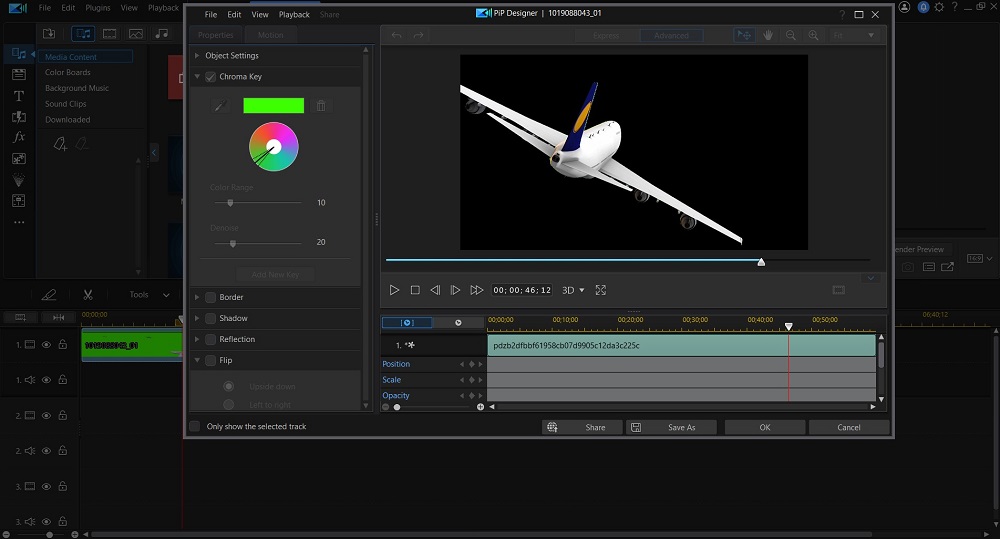Screen dimensions: 1000x539
Task: Open the 3D dropdown menu
Action: (573, 290)
